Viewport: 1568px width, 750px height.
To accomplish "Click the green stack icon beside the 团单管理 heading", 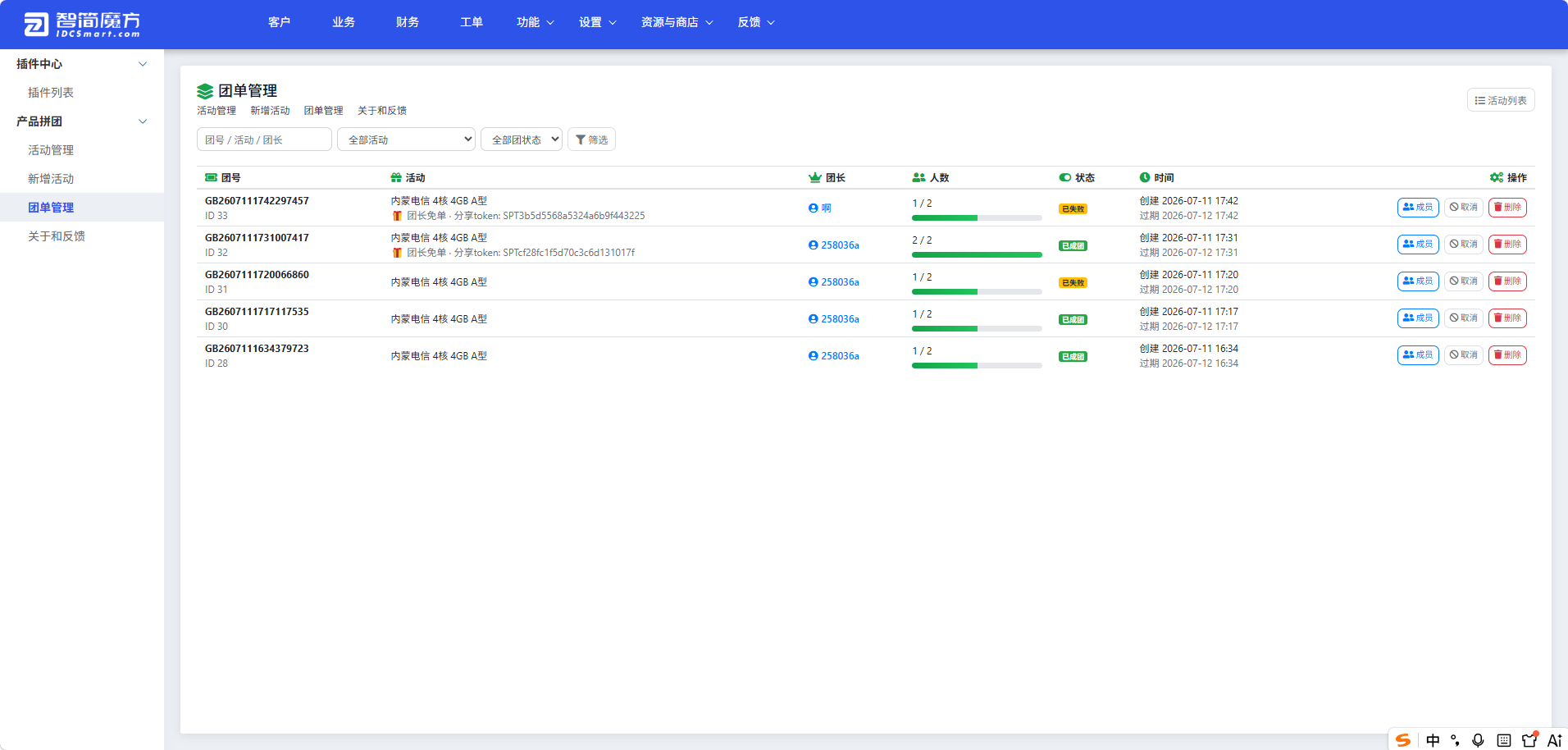I will pos(205,91).
